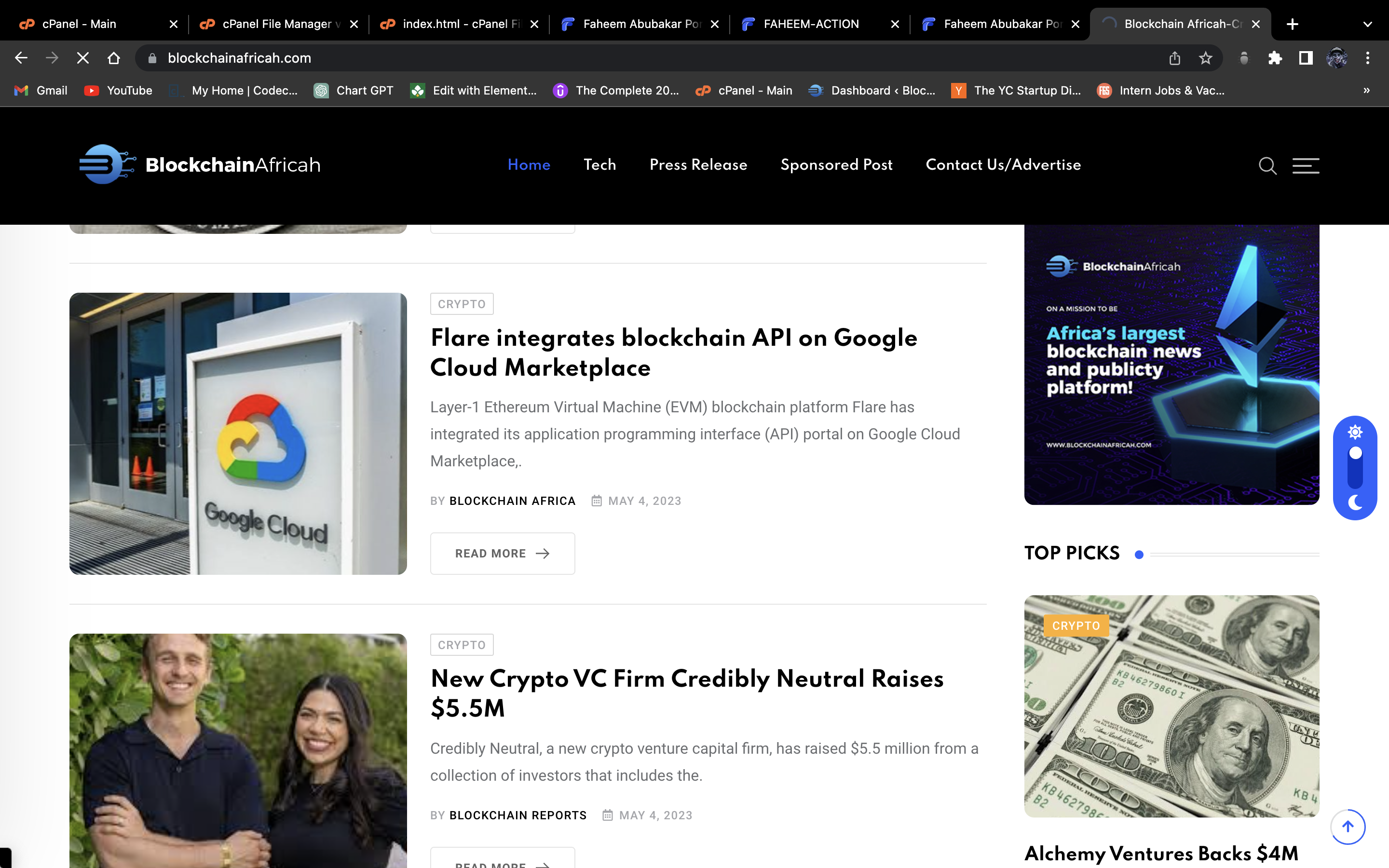Share this page via share icon
The image size is (1389, 868).
(x=1175, y=58)
